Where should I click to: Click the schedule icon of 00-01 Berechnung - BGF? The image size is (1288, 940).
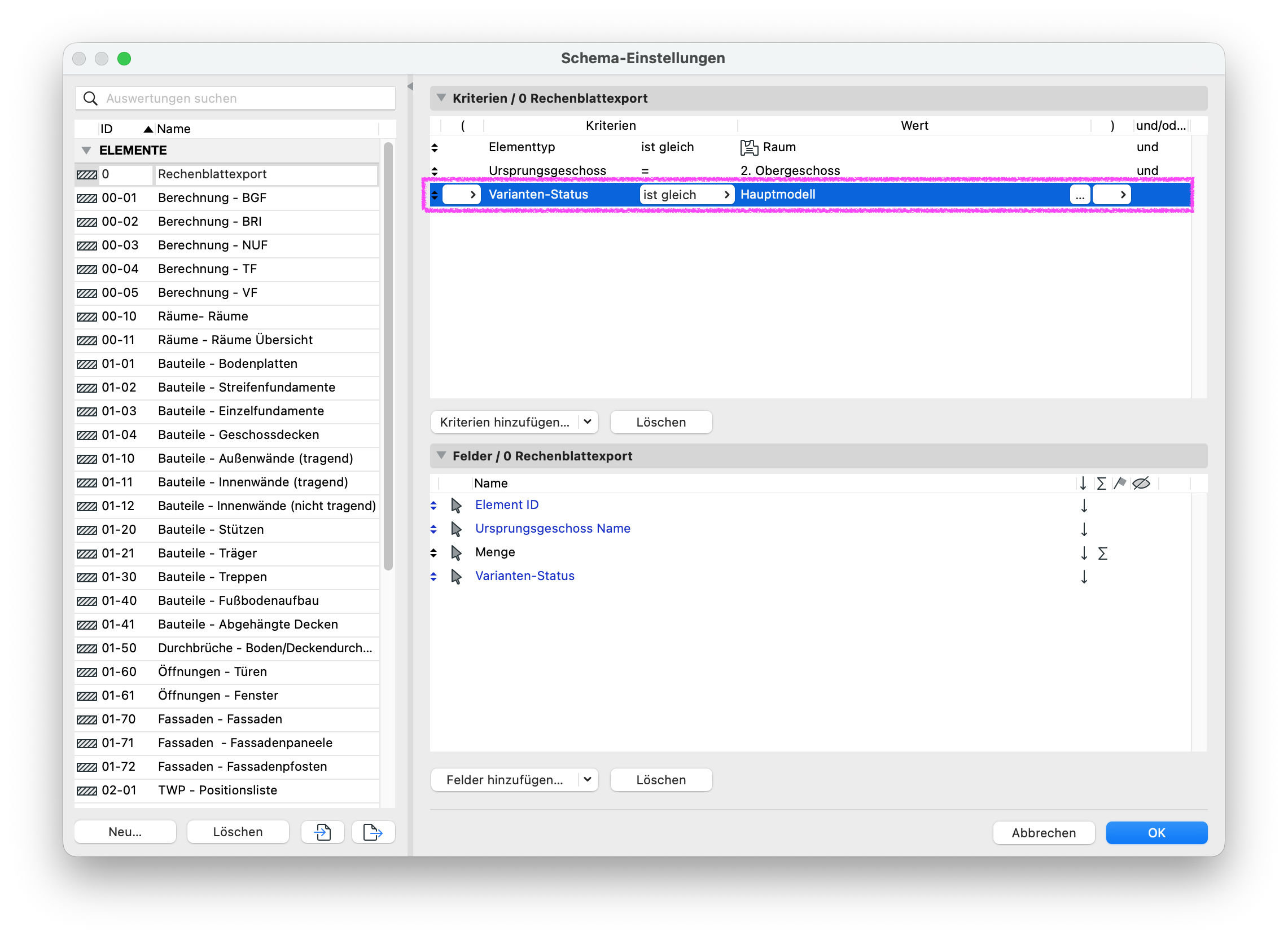87,199
